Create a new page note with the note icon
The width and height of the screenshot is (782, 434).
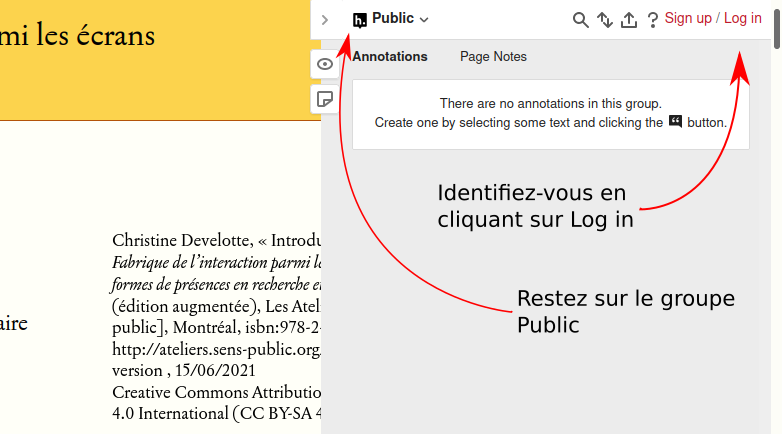(x=325, y=98)
